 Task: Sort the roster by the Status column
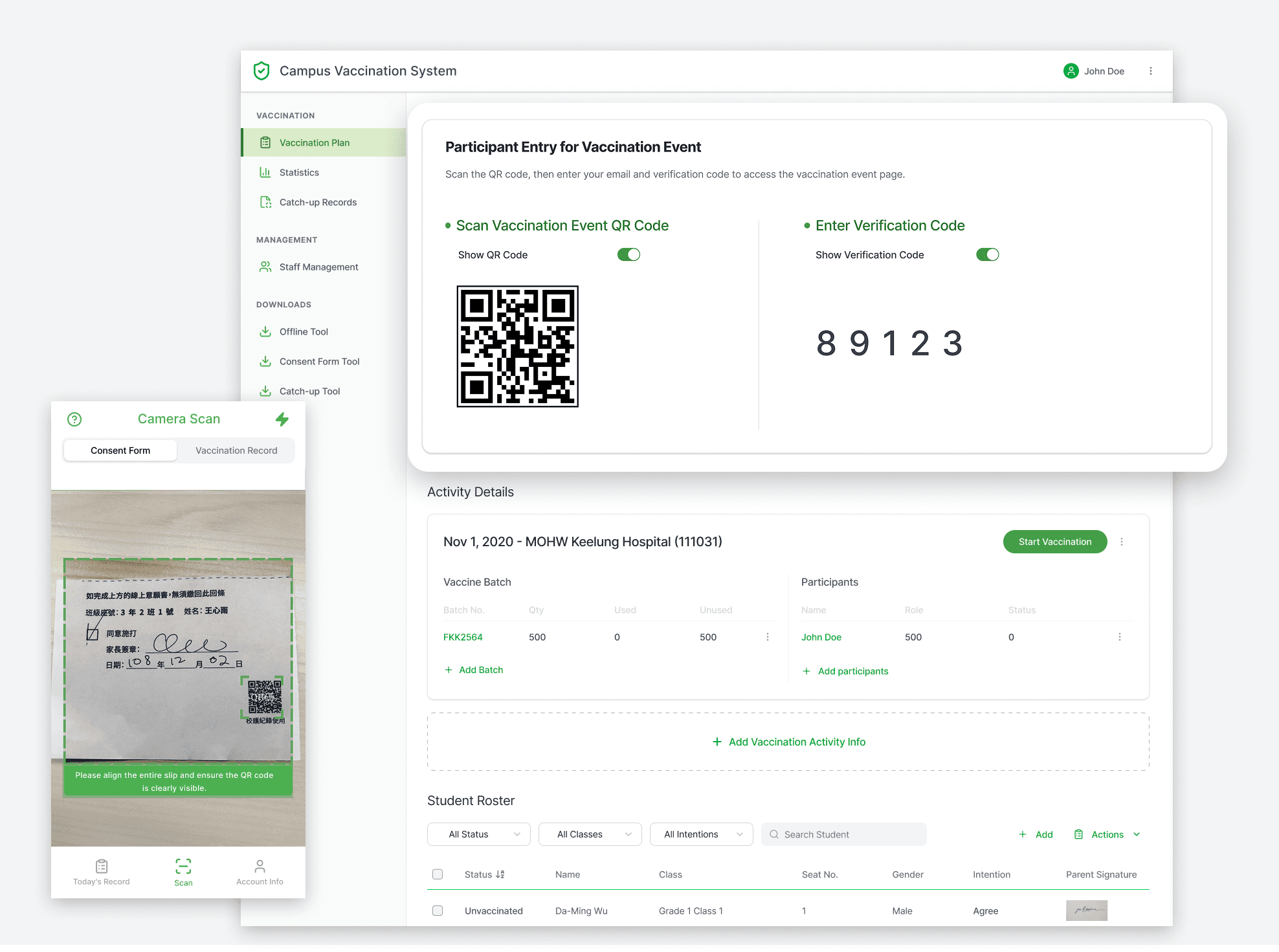click(x=500, y=874)
